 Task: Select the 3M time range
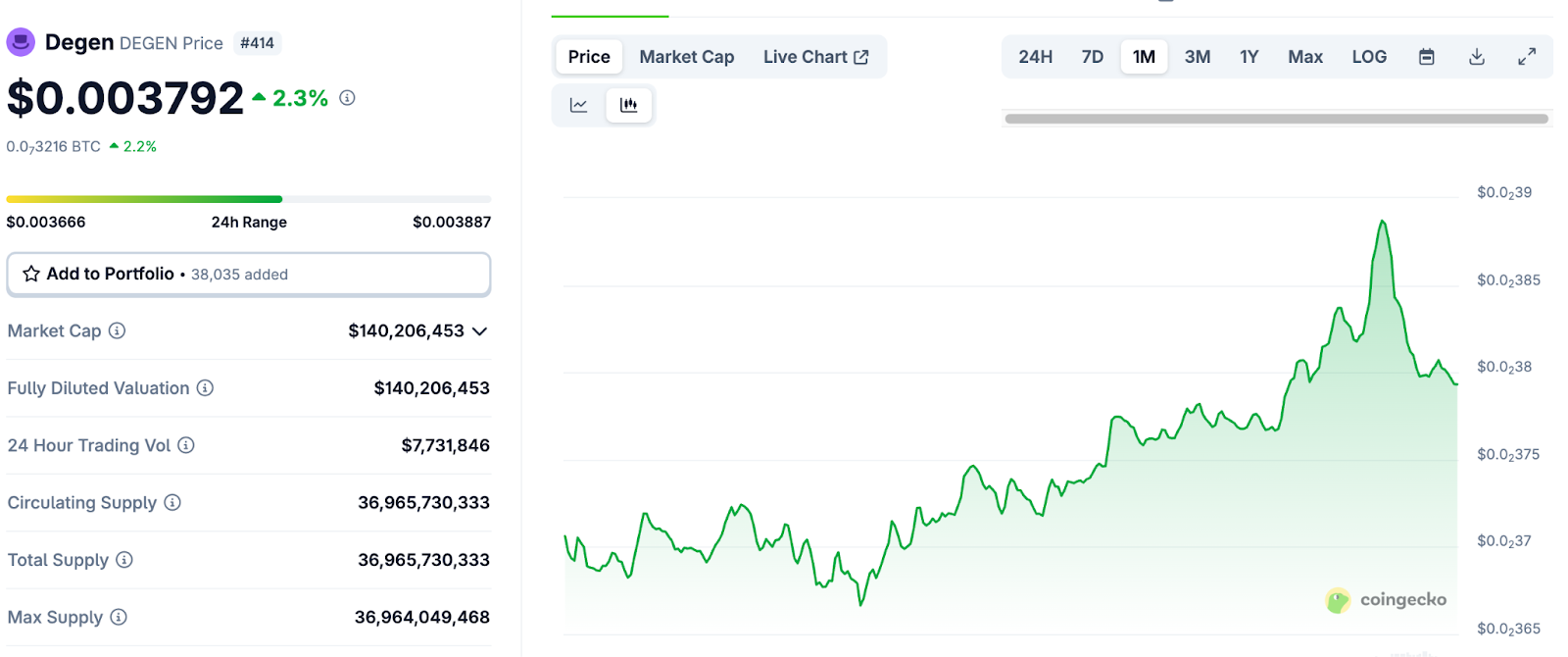(x=1198, y=57)
